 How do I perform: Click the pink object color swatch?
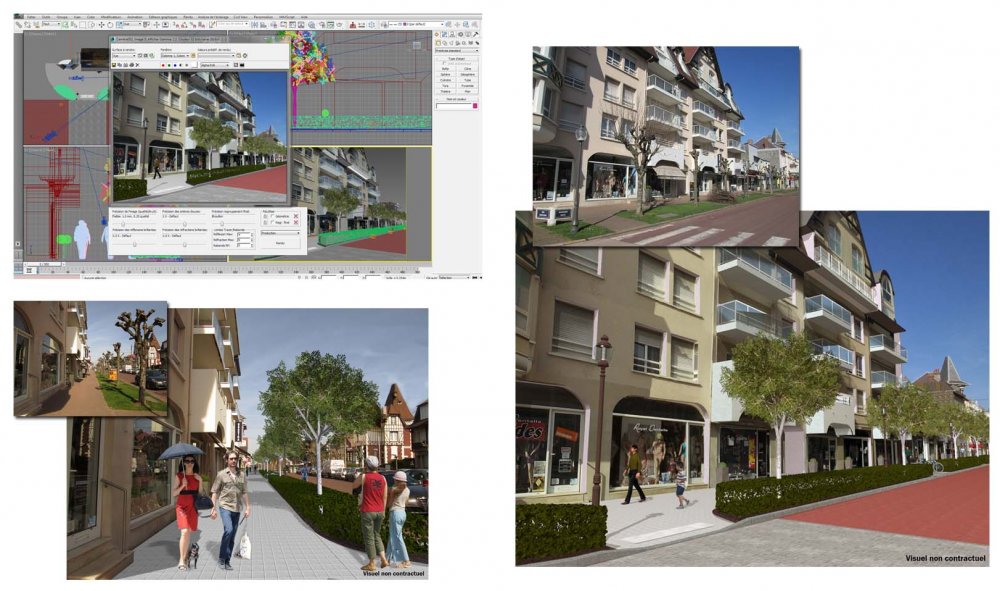(x=474, y=106)
